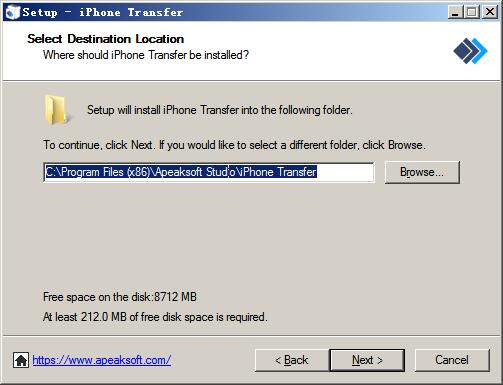Click the yellow folder icon

tap(56, 110)
